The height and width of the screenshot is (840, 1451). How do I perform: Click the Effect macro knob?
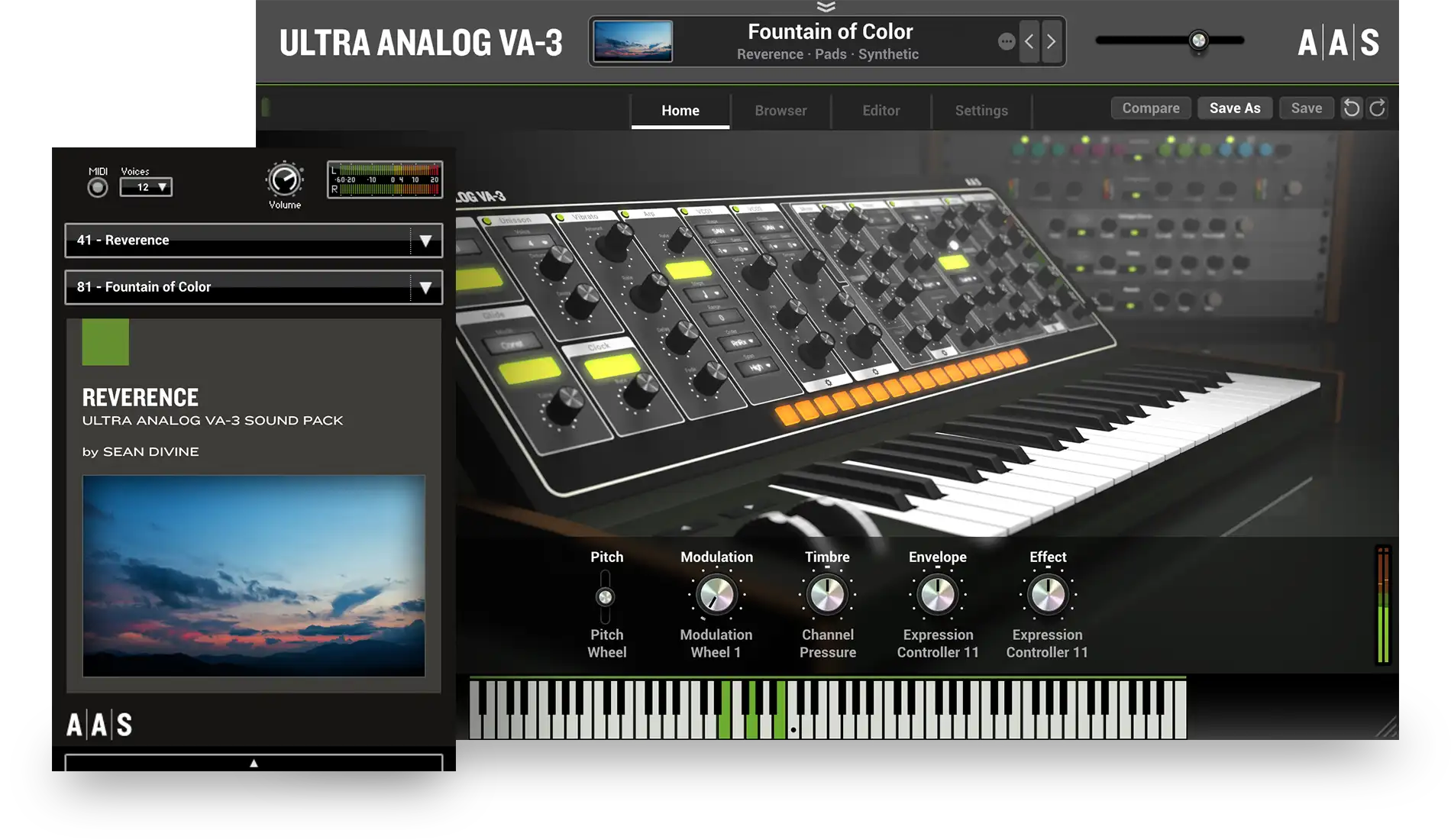point(1047,596)
